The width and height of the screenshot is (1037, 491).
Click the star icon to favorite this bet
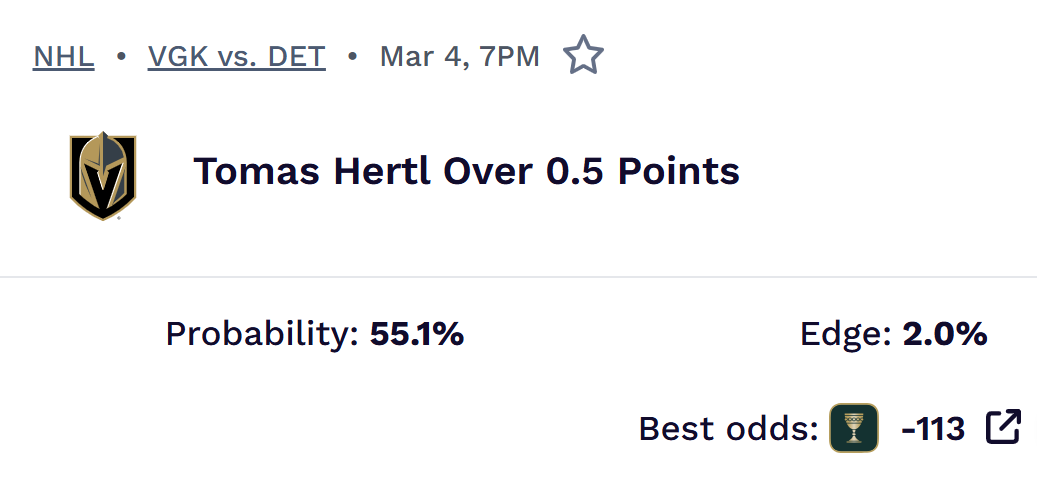coord(583,55)
